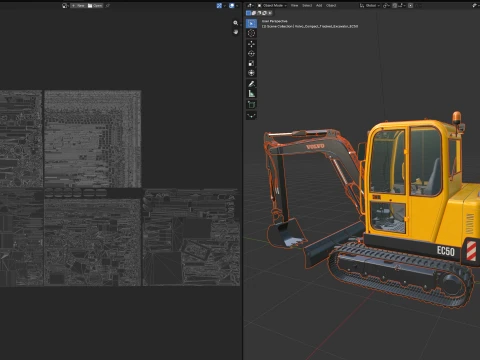The height and width of the screenshot is (360, 480).
Task: Open the image browse dropdown in UV editor
Action: coord(65,6)
